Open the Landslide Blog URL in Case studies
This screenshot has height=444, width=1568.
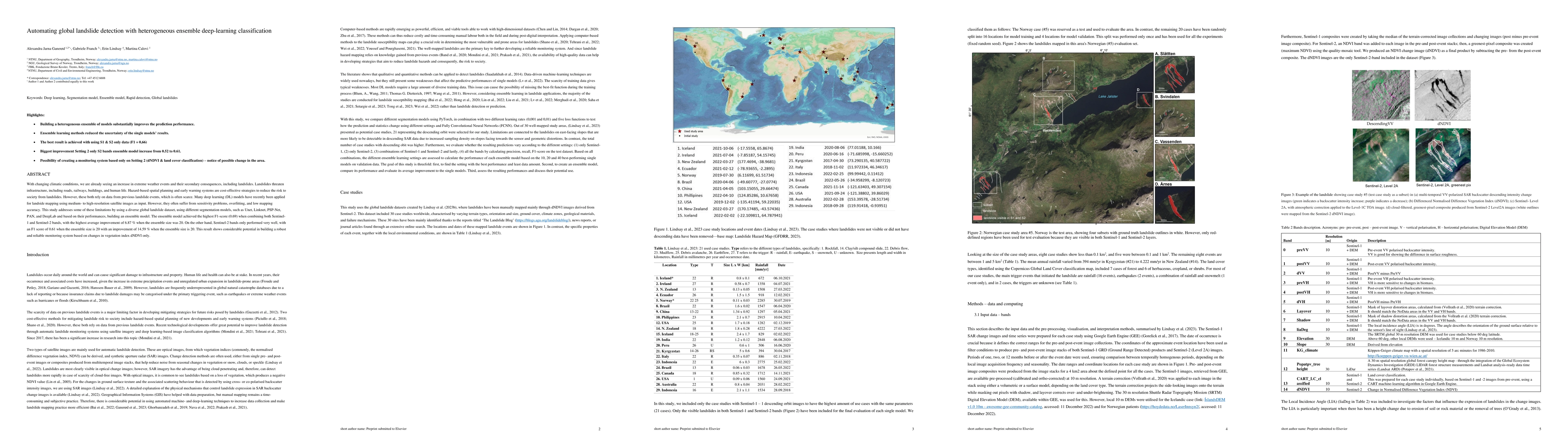544,220
